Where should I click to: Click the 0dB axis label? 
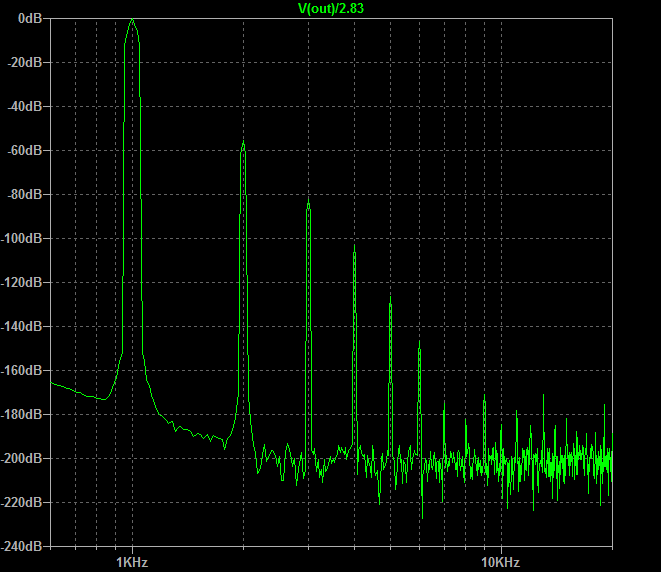click(x=30, y=18)
